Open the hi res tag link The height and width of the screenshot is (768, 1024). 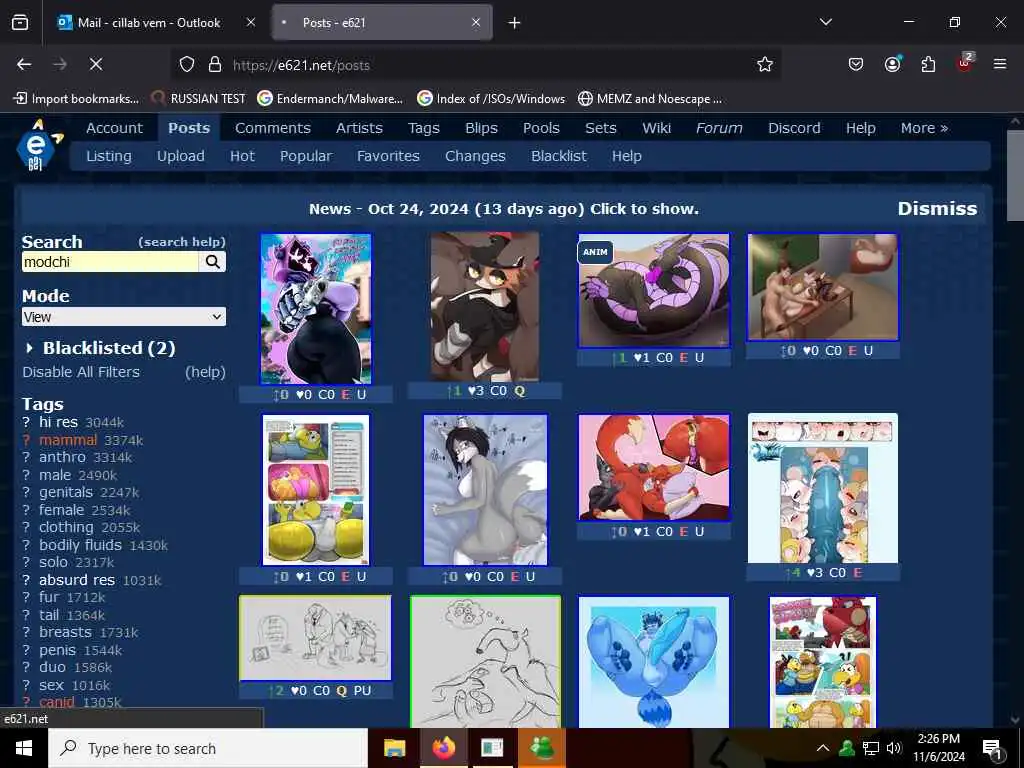[x=58, y=422]
